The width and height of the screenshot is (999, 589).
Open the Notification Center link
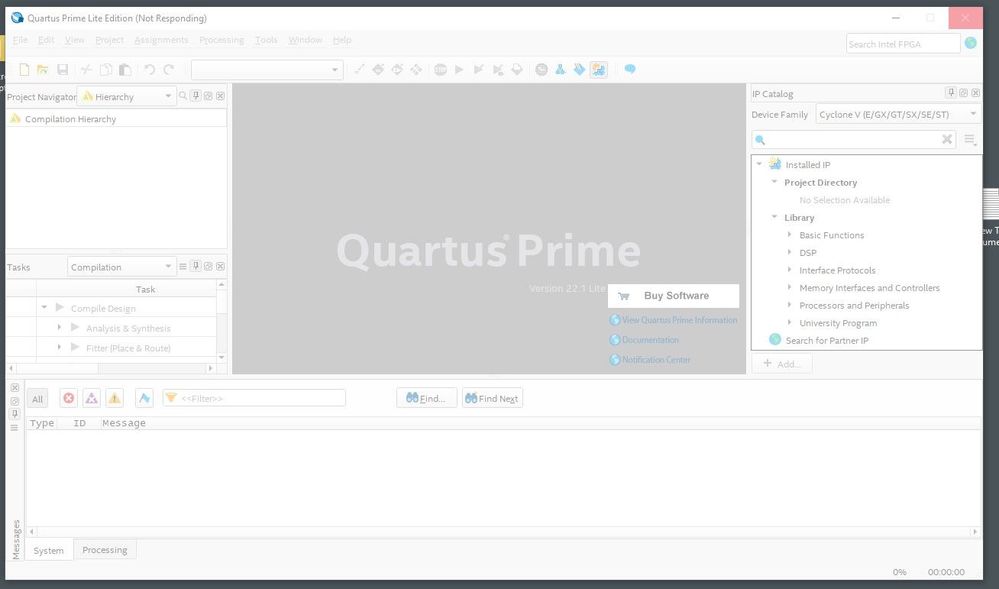(656, 360)
